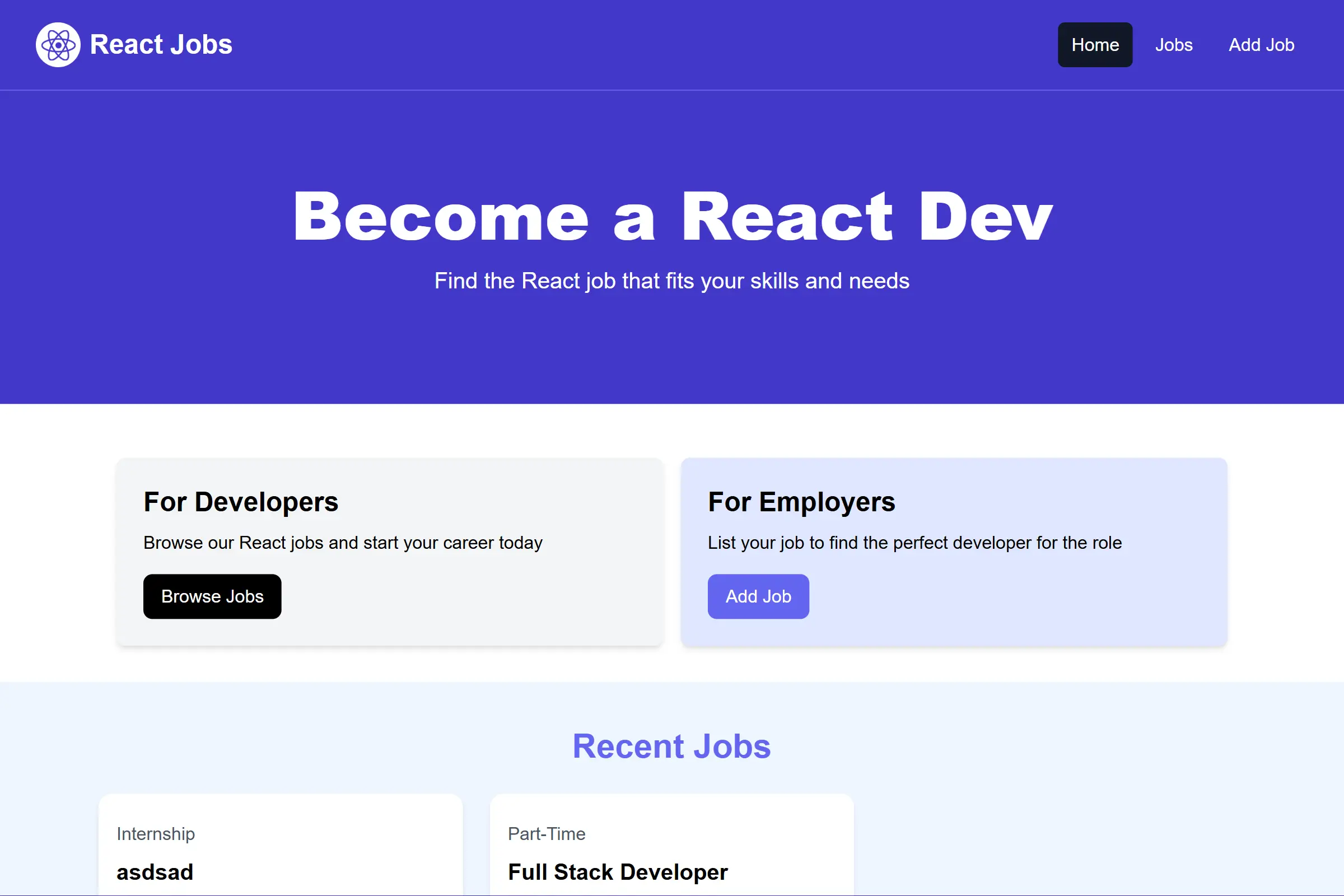Open the Jobs navigation item
This screenshot has height=896, width=1344.
(1173, 45)
